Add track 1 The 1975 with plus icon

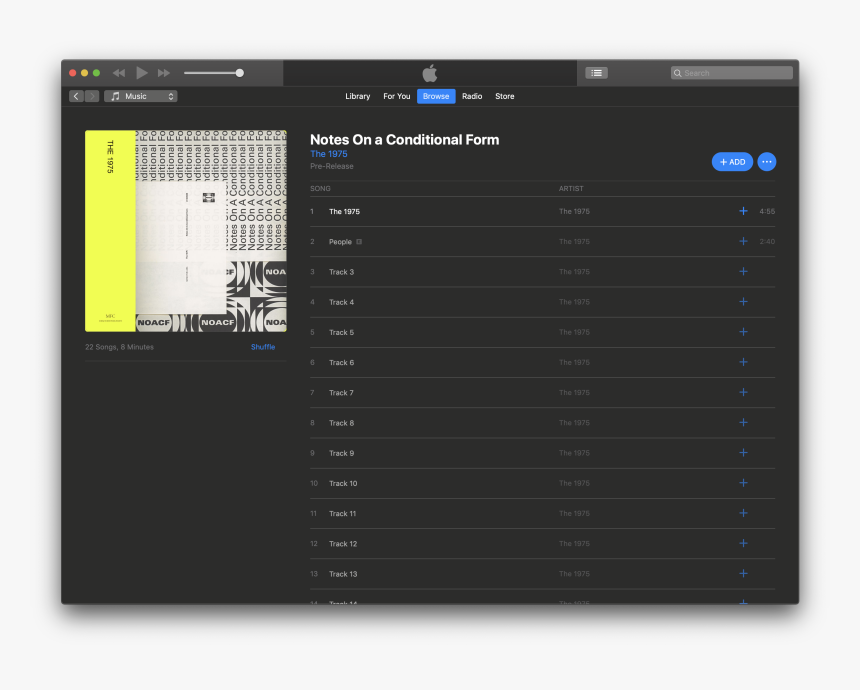pyautogui.click(x=743, y=211)
